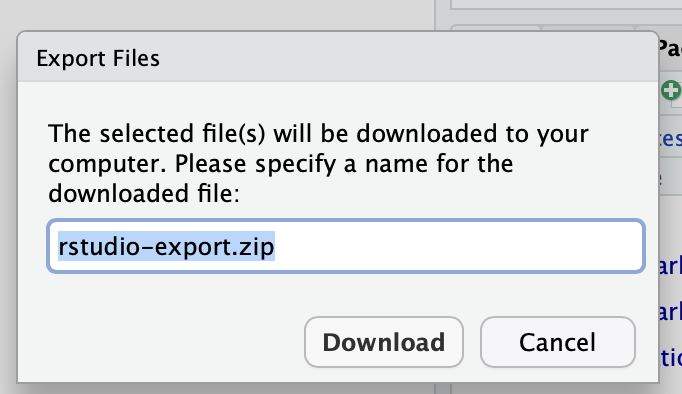Click the hidden tab outline above dialog
Image resolution: width=682 pixels, height=394 pixels.
click(x=495, y=28)
